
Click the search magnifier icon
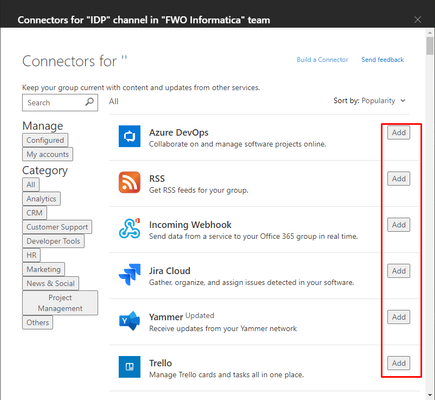(89, 102)
